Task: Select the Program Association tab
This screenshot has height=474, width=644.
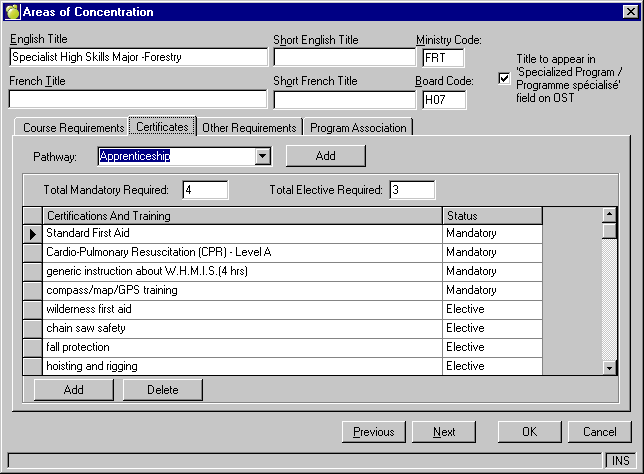Action: pyautogui.click(x=358, y=128)
